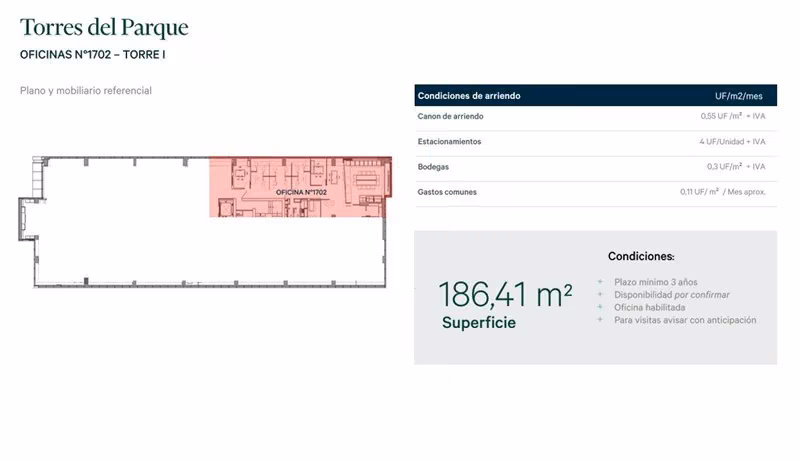Click the plus bullet beside 'Oficina habilitada'

point(600,307)
